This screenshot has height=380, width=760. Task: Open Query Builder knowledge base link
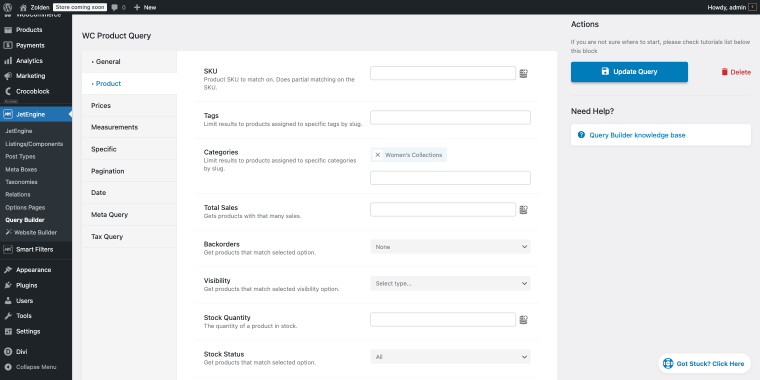[637, 135]
